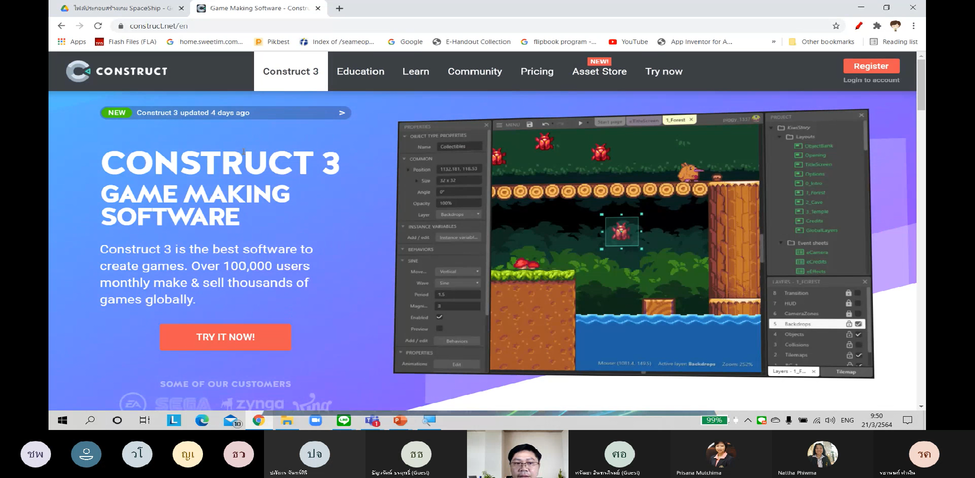Open a new browser tab
Image resolution: width=975 pixels, height=478 pixels.
click(x=340, y=9)
